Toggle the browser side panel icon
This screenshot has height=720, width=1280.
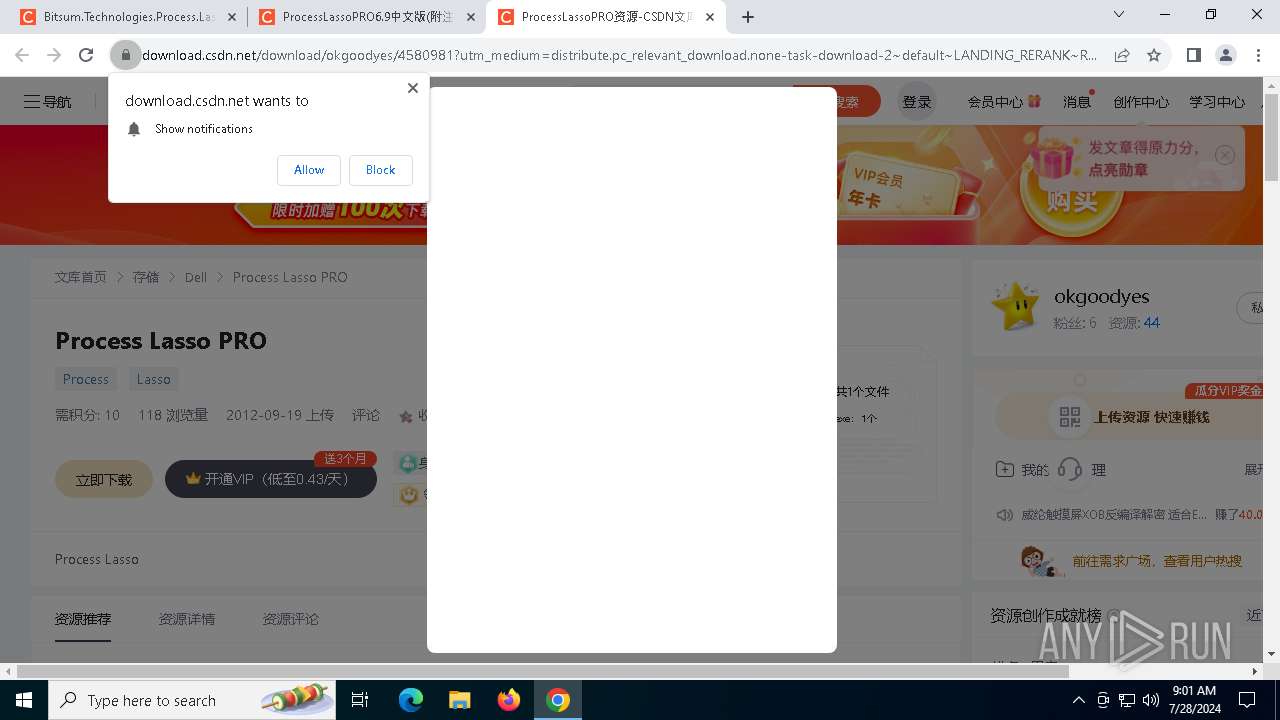(1193, 55)
